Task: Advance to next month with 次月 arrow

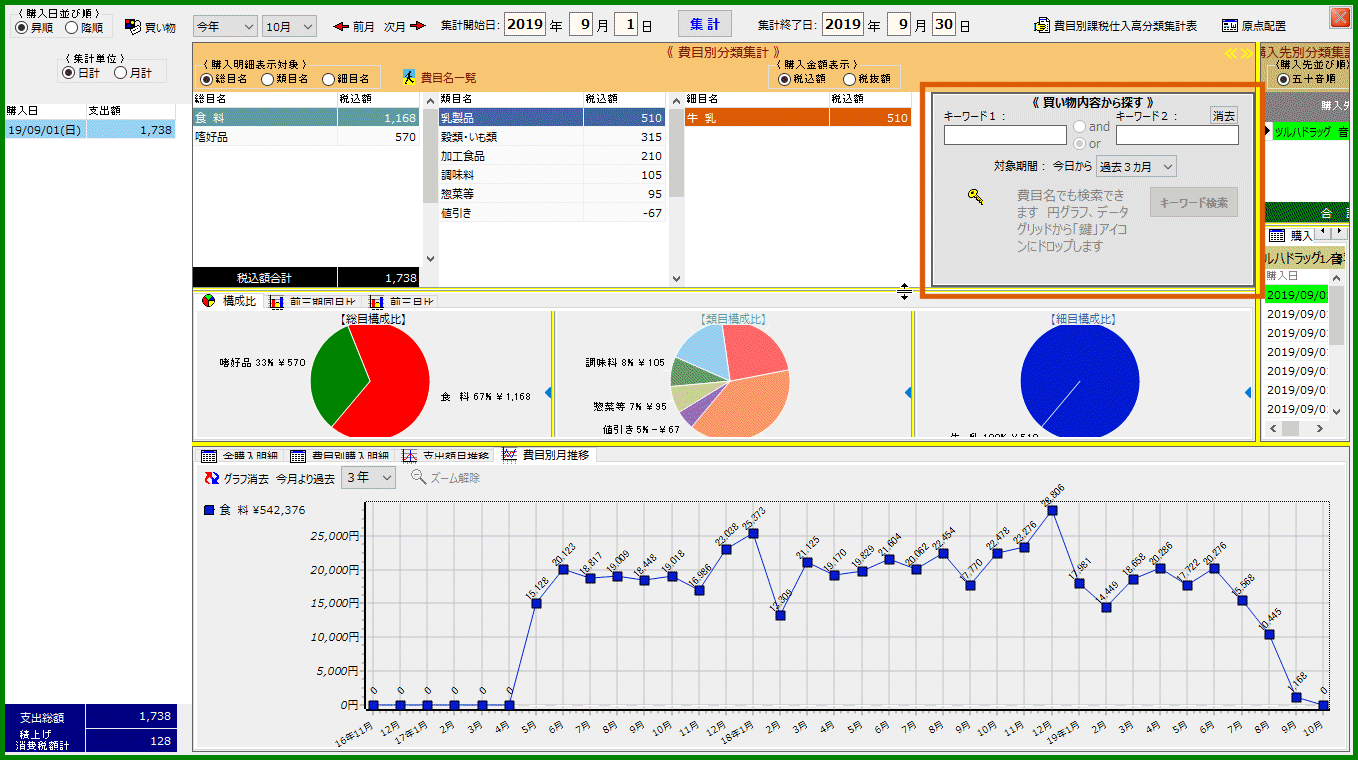Action: point(418,26)
